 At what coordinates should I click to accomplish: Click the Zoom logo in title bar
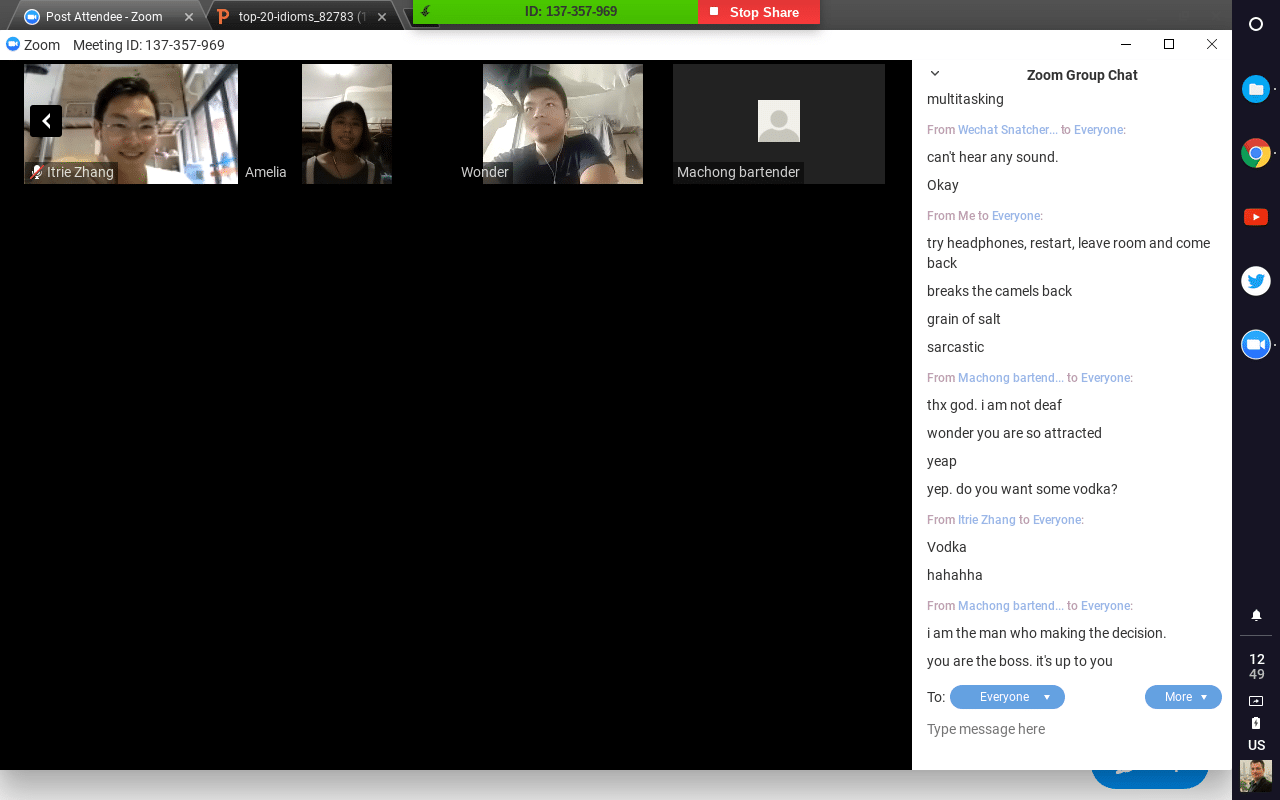(14, 45)
